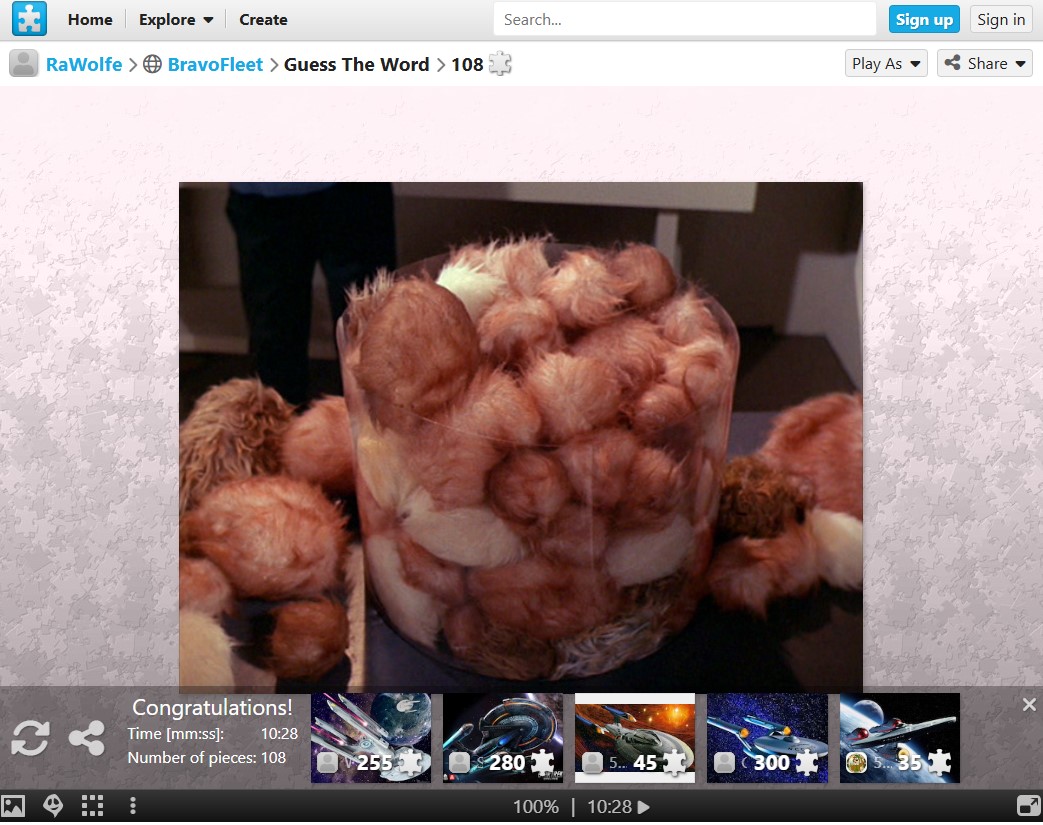Click the puzzle piece icon next to 108
The height and width of the screenshot is (825, 1043).
pos(500,64)
